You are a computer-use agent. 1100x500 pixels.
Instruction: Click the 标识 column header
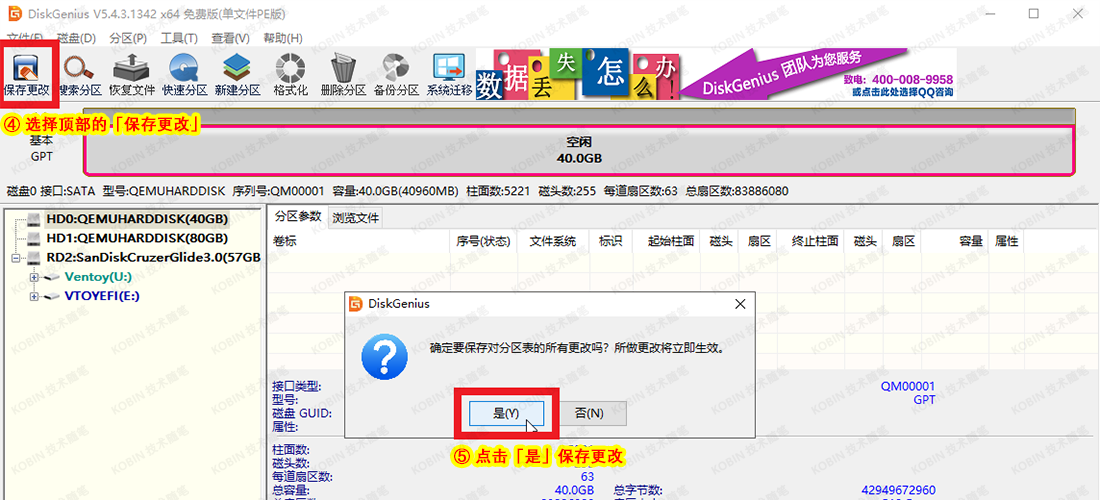coord(610,241)
